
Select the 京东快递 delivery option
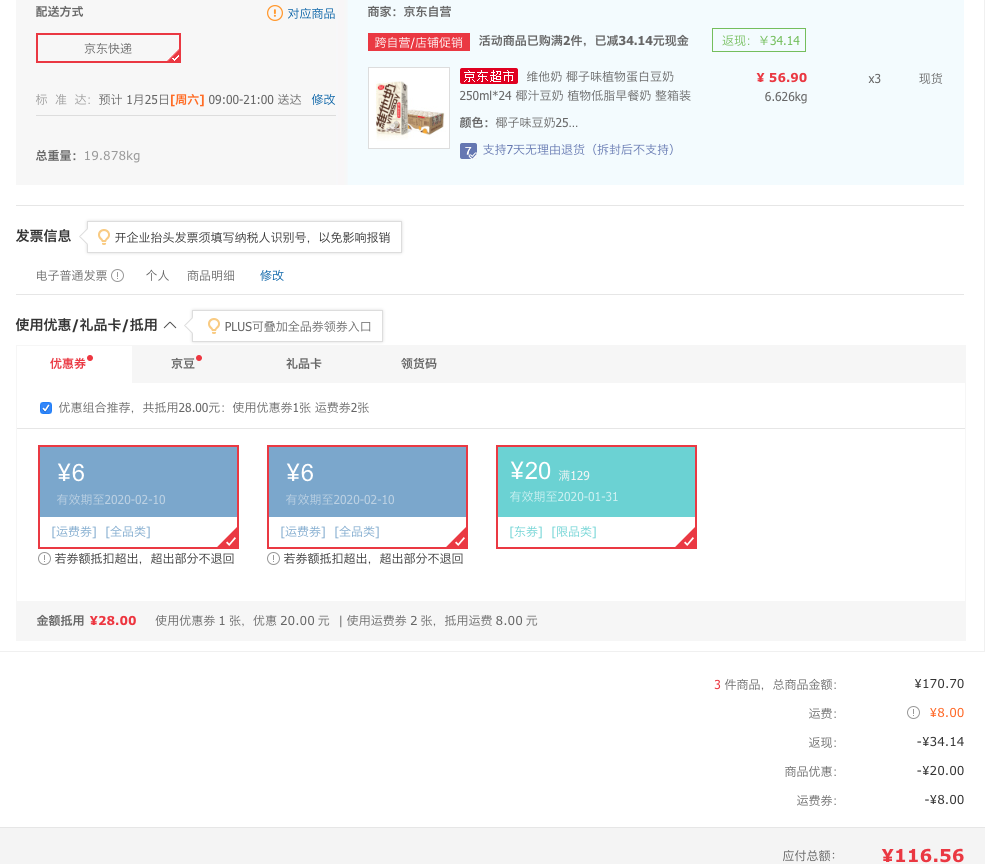(x=108, y=48)
